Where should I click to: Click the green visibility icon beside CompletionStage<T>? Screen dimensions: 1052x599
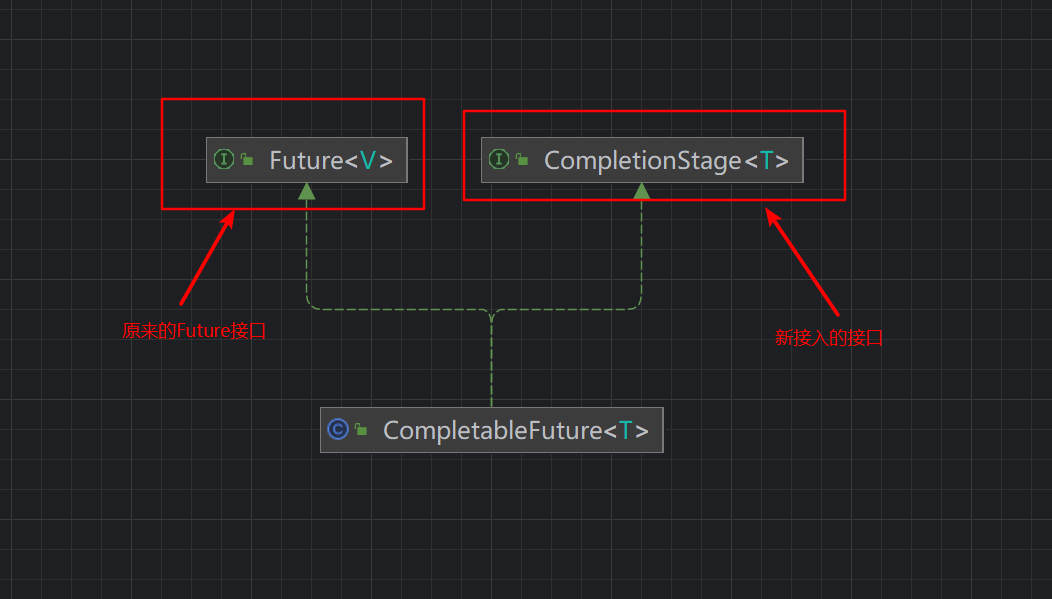(522, 160)
